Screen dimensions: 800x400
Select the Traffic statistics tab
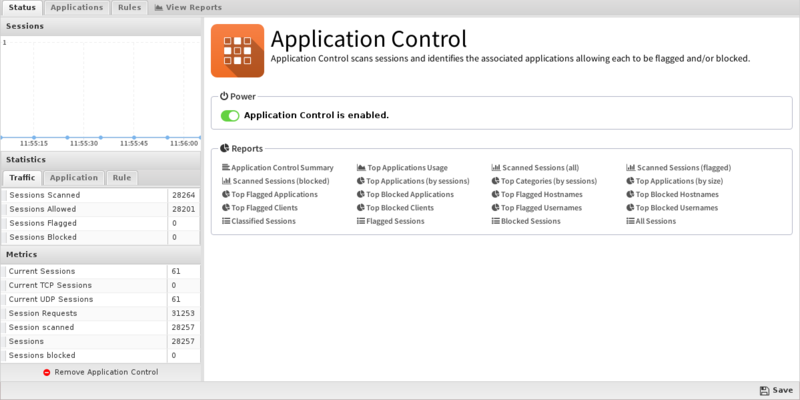pyautogui.click(x=22, y=178)
